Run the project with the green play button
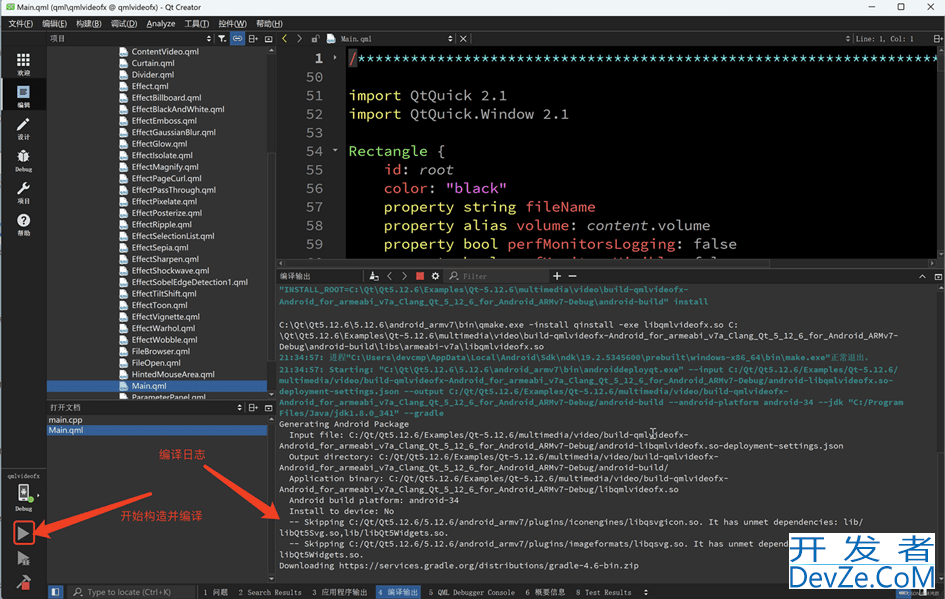 23,533
